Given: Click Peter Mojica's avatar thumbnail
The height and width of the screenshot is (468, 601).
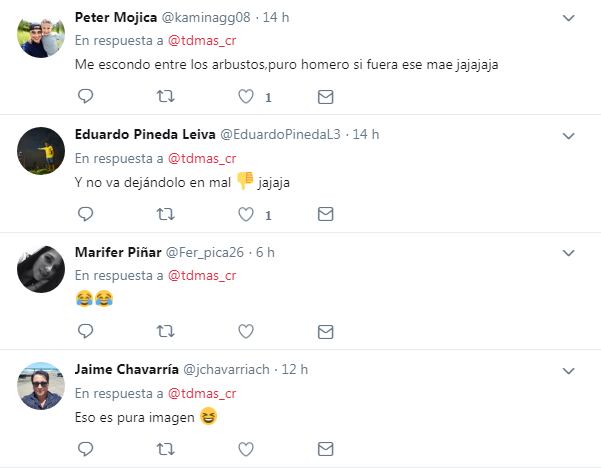Looking at the screenshot, I should 40,37.
